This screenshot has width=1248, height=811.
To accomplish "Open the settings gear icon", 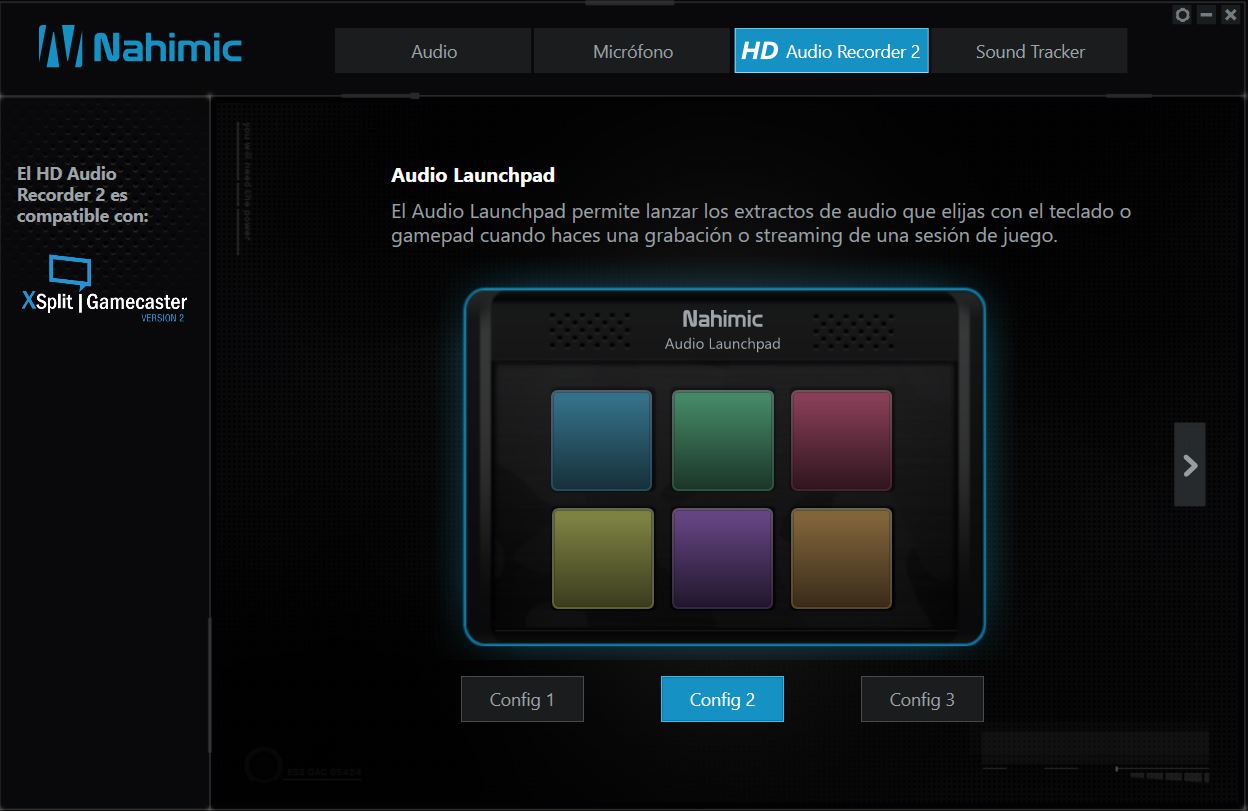I will coord(1183,15).
